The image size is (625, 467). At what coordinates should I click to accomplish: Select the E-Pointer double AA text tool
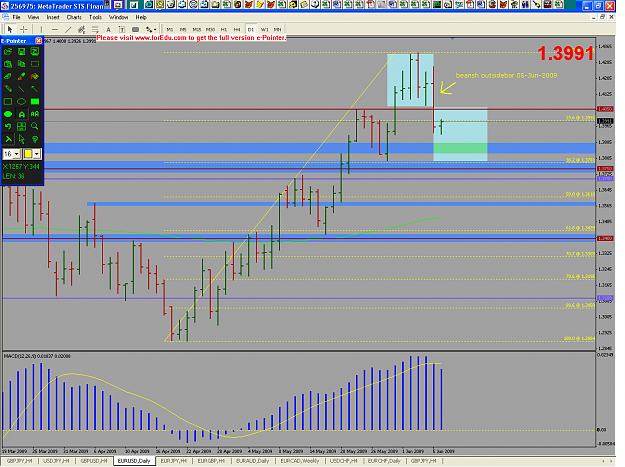pos(35,114)
